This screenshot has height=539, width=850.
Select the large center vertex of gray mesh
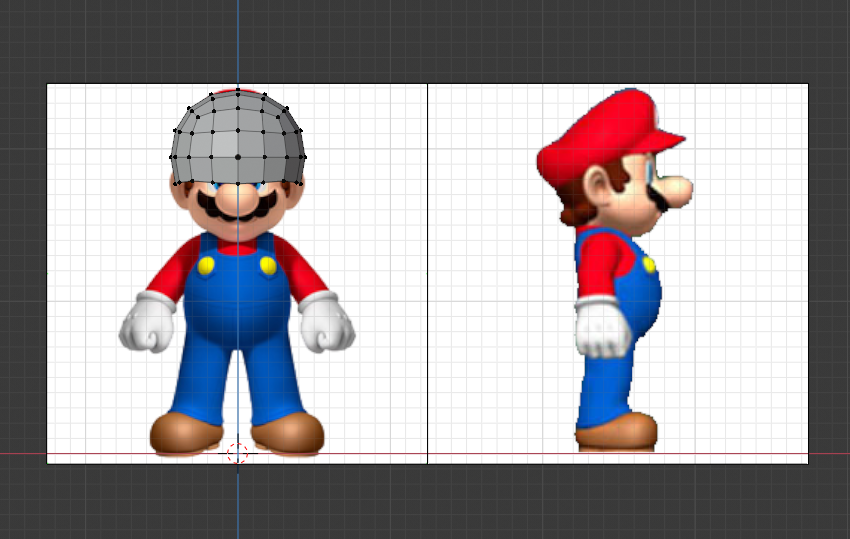pos(238,157)
